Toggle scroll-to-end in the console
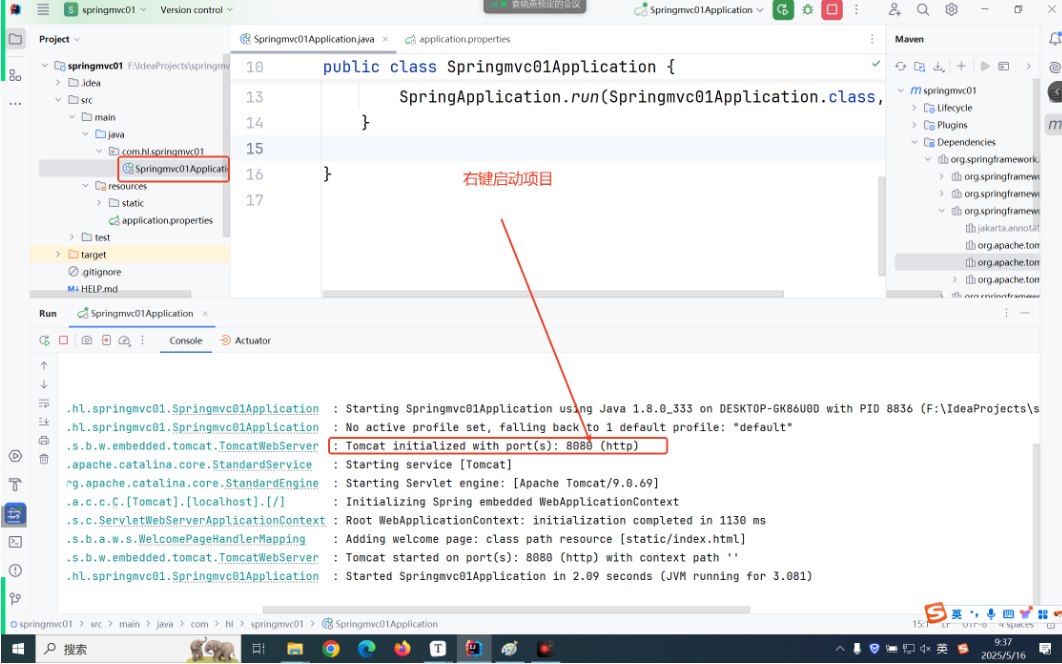This screenshot has width=1062, height=664. click(x=44, y=421)
